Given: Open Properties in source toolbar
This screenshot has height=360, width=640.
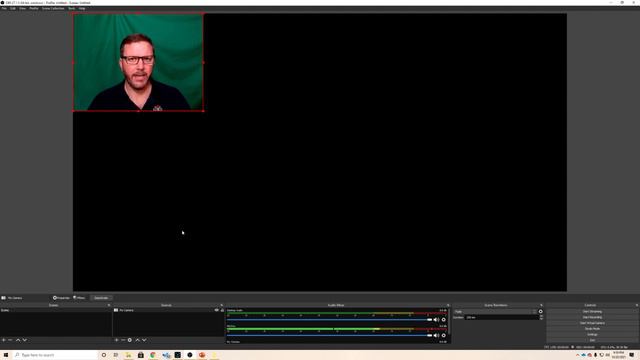Looking at the screenshot, I should pyautogui.click(x=61, y=298).
